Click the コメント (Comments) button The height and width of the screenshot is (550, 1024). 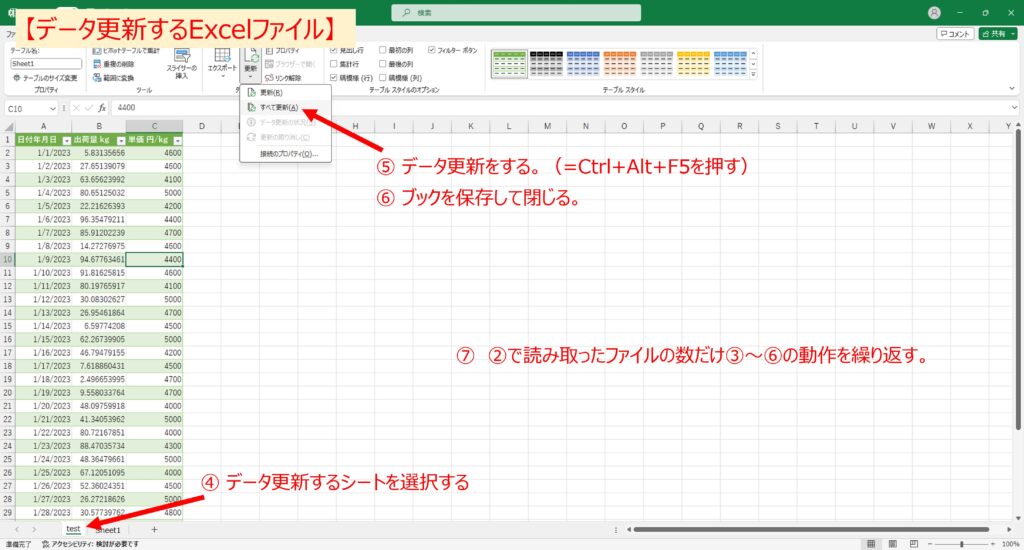pos(954,33)
